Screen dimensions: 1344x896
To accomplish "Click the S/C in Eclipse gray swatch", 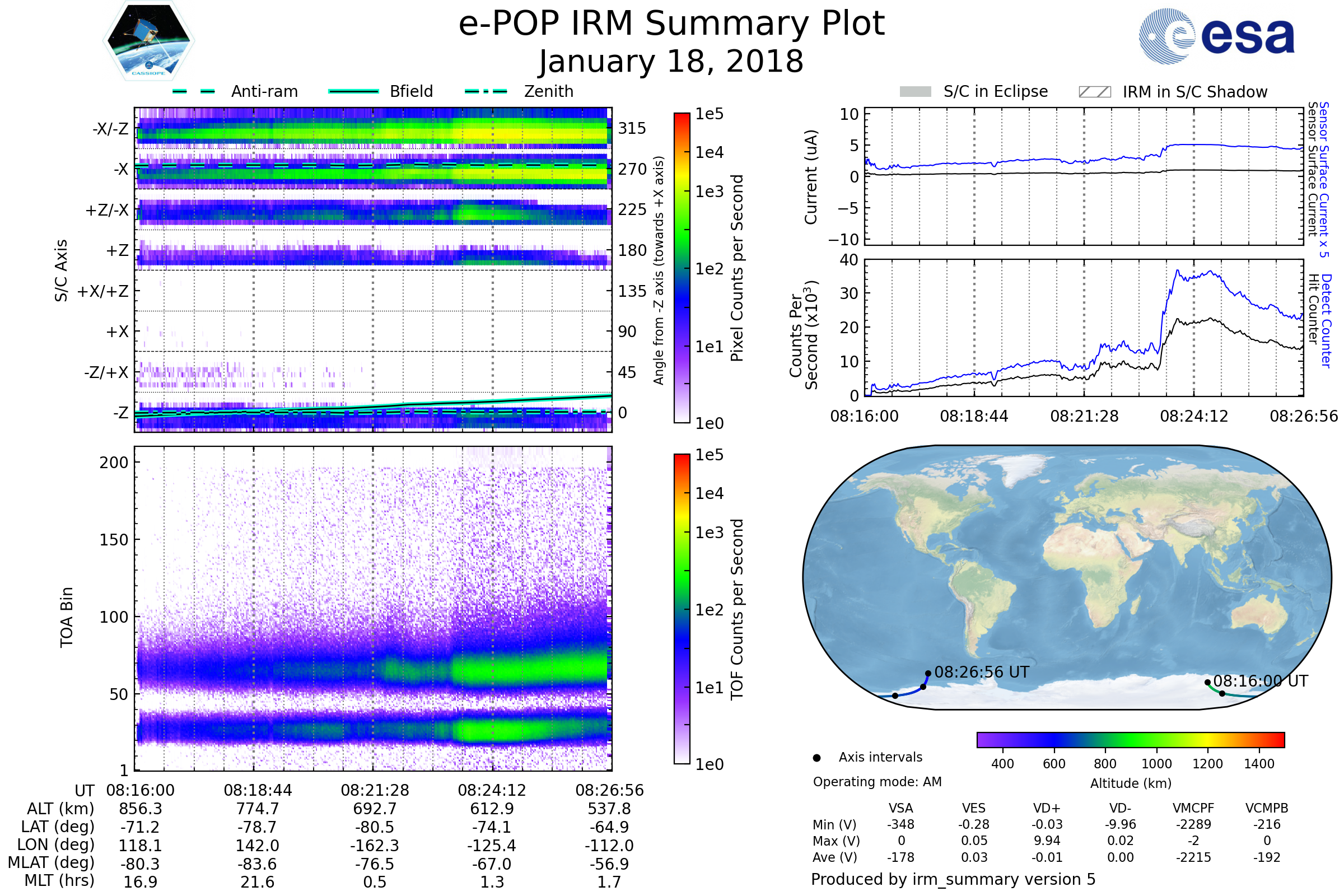I will [916, 92].
